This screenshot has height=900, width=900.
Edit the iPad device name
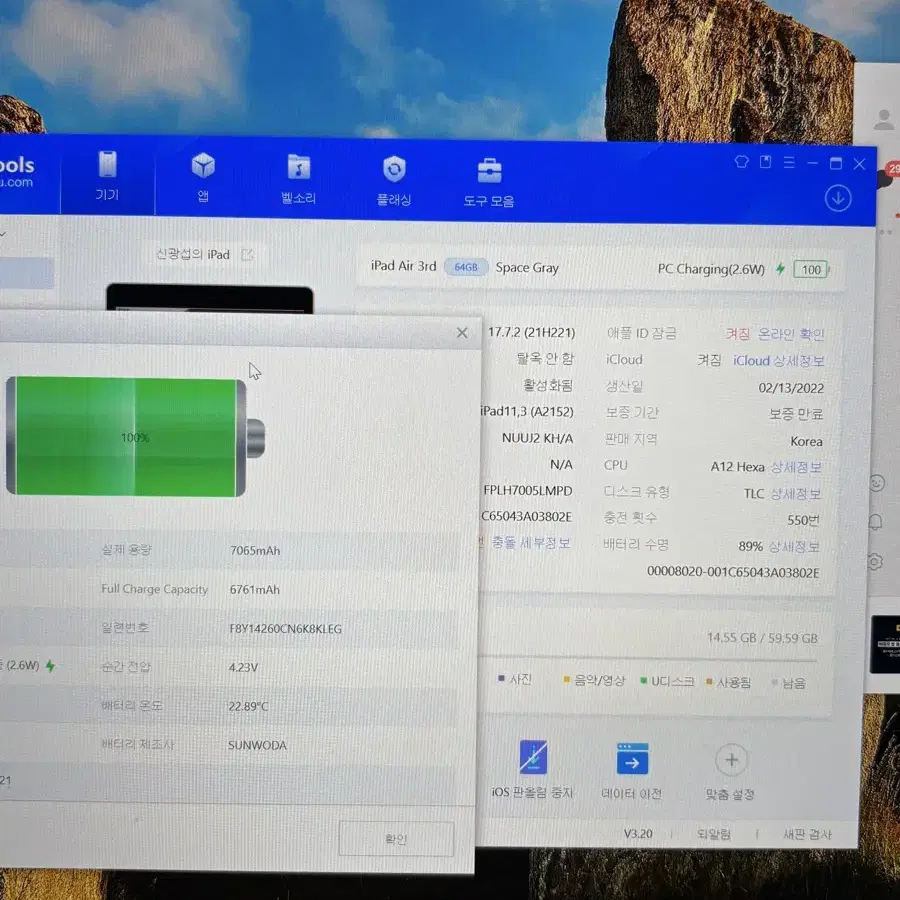247,255
